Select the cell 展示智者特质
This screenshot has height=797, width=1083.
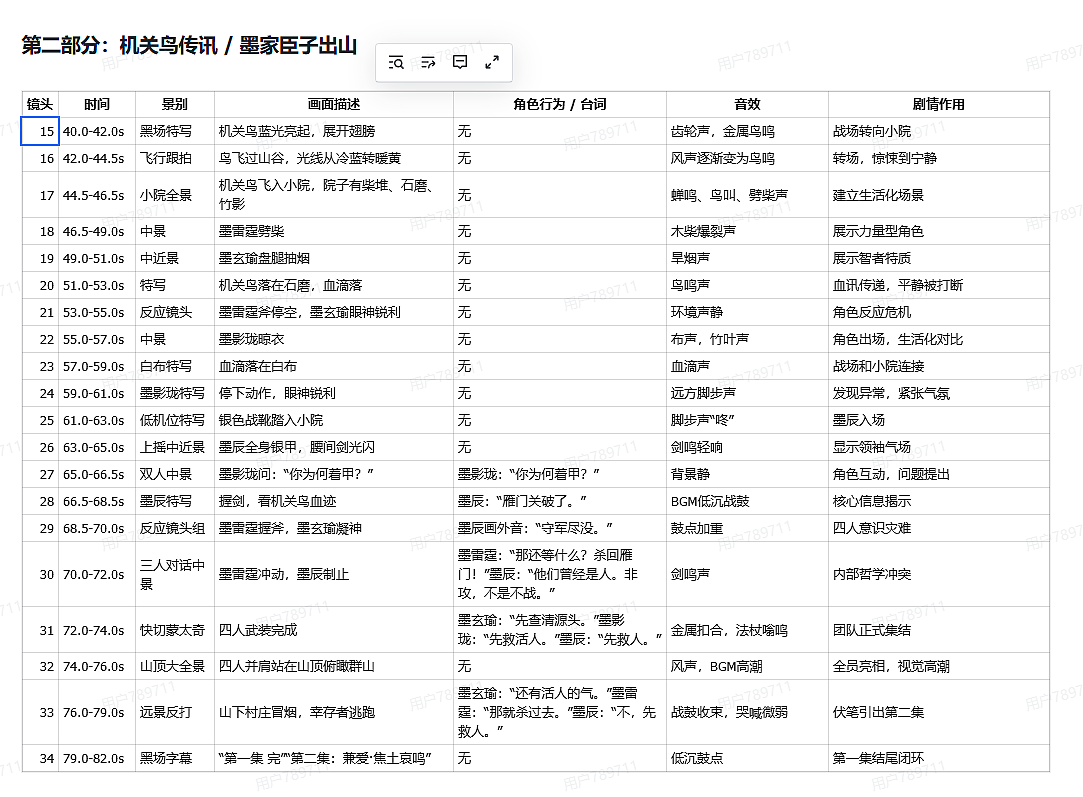point(939,258)
